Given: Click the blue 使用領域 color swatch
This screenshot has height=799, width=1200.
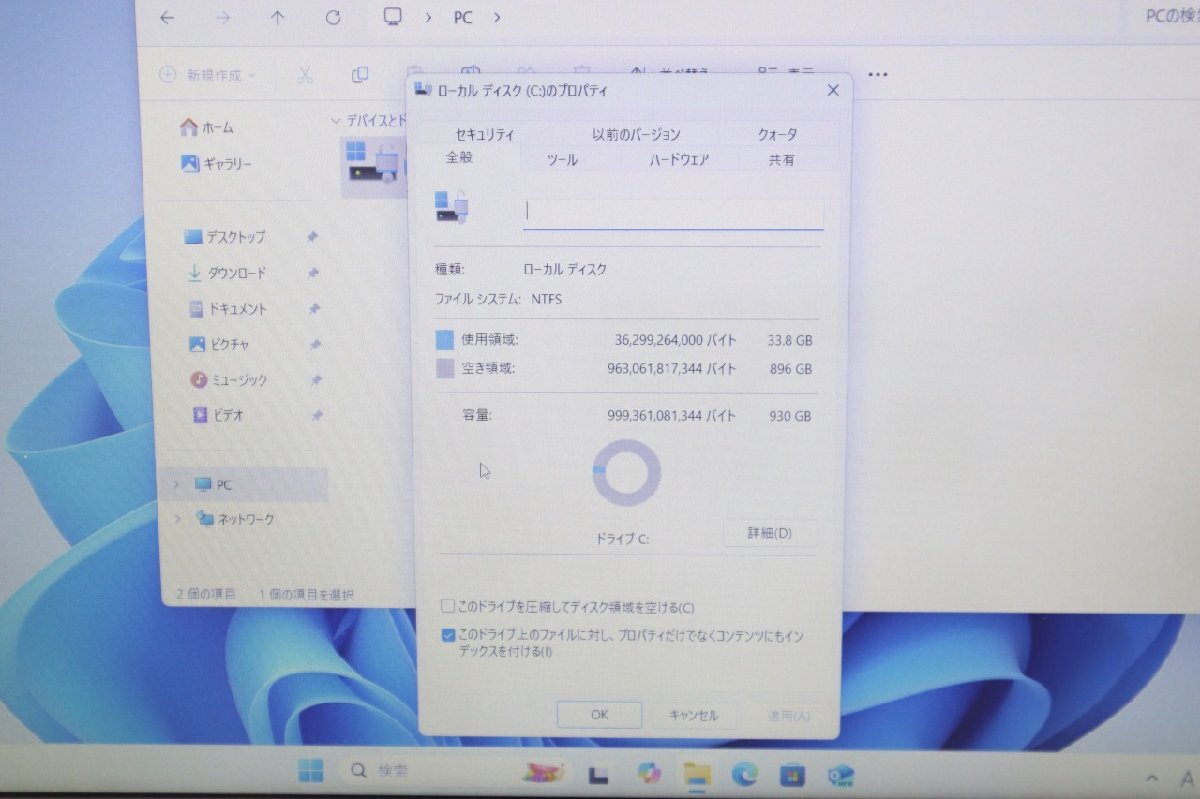Looking at the screenshot, I should point(444,340).
